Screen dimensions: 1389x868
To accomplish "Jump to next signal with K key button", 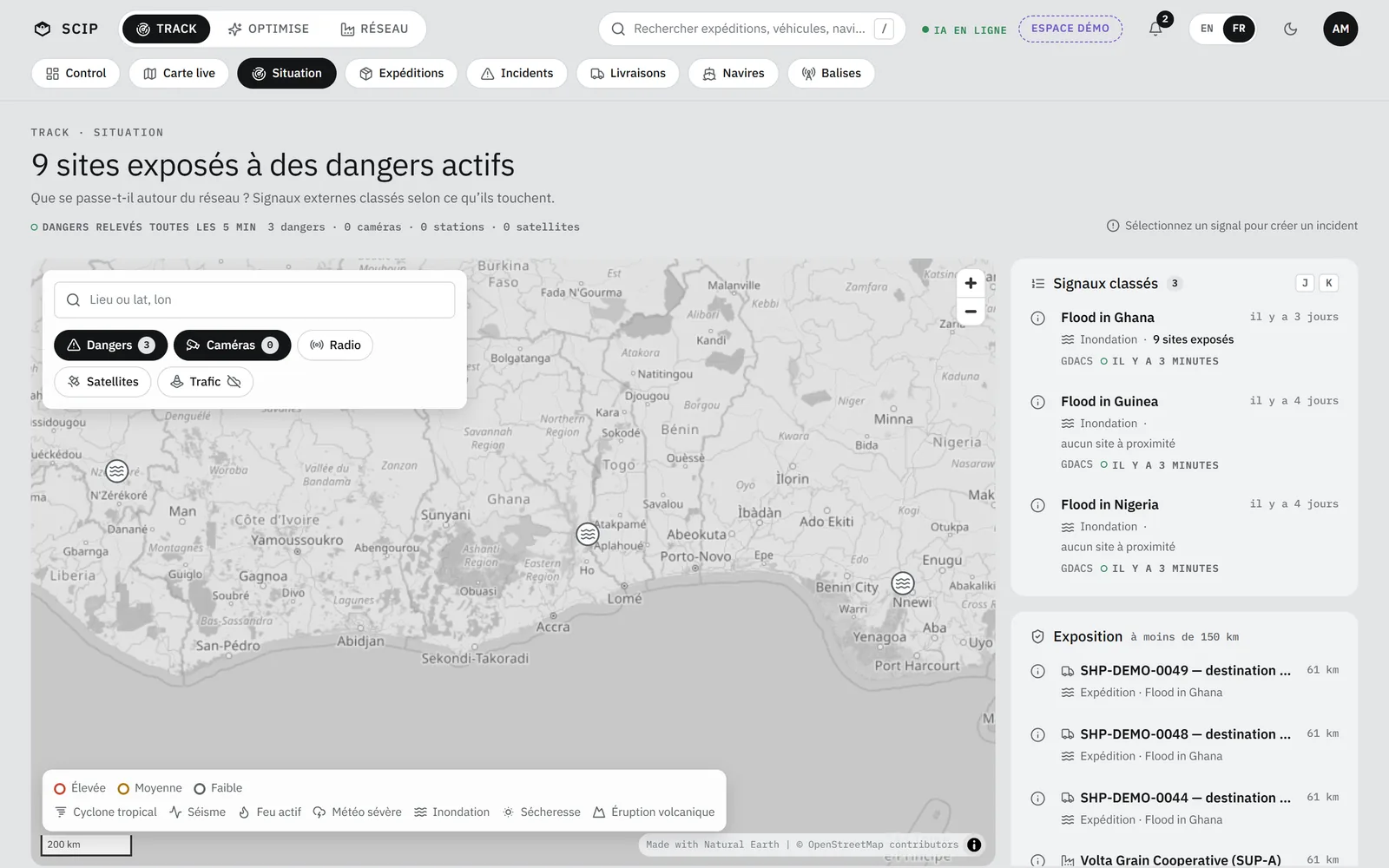I will tap(1328, 283).
